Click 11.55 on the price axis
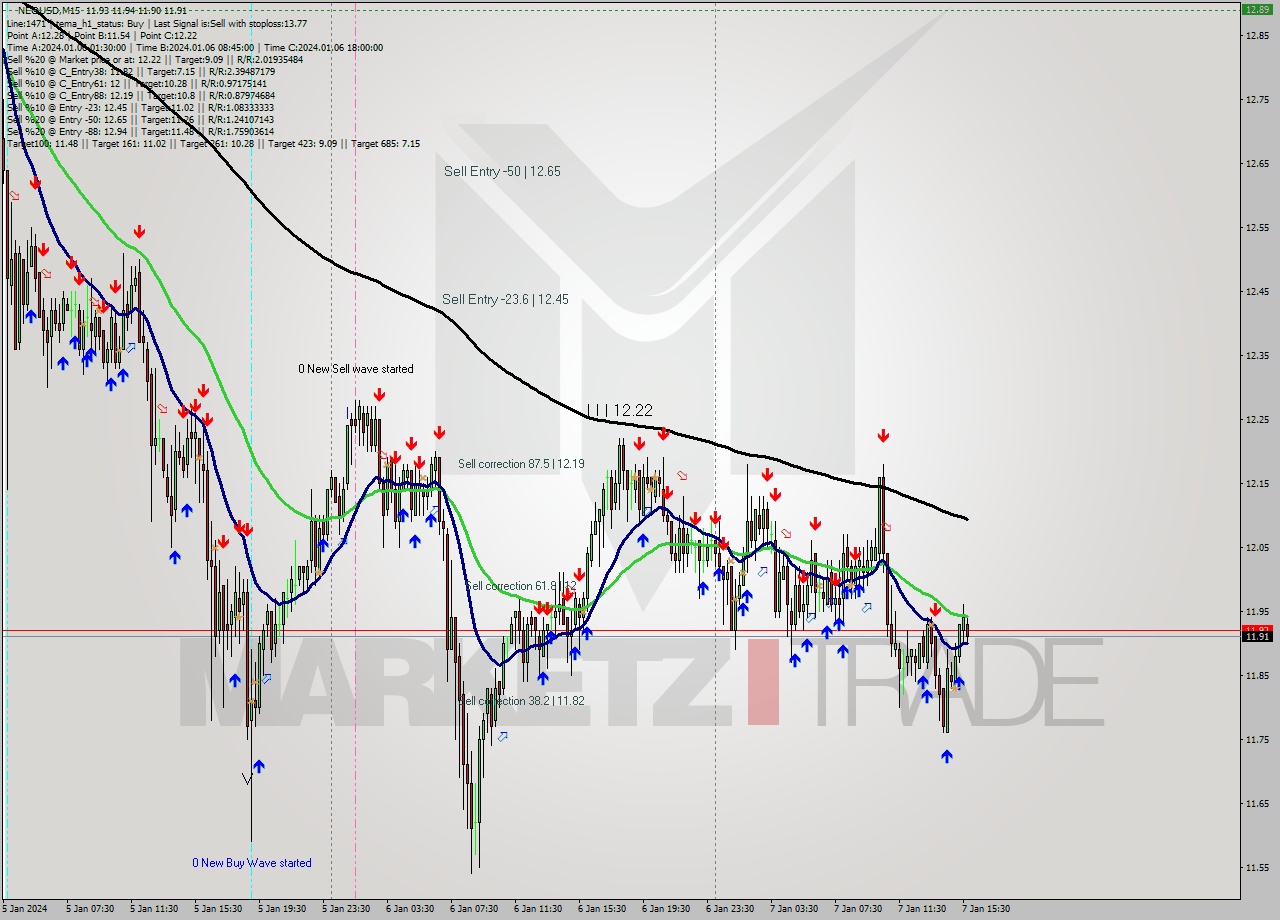The image size is (1280, 920). click(1257, 868)
